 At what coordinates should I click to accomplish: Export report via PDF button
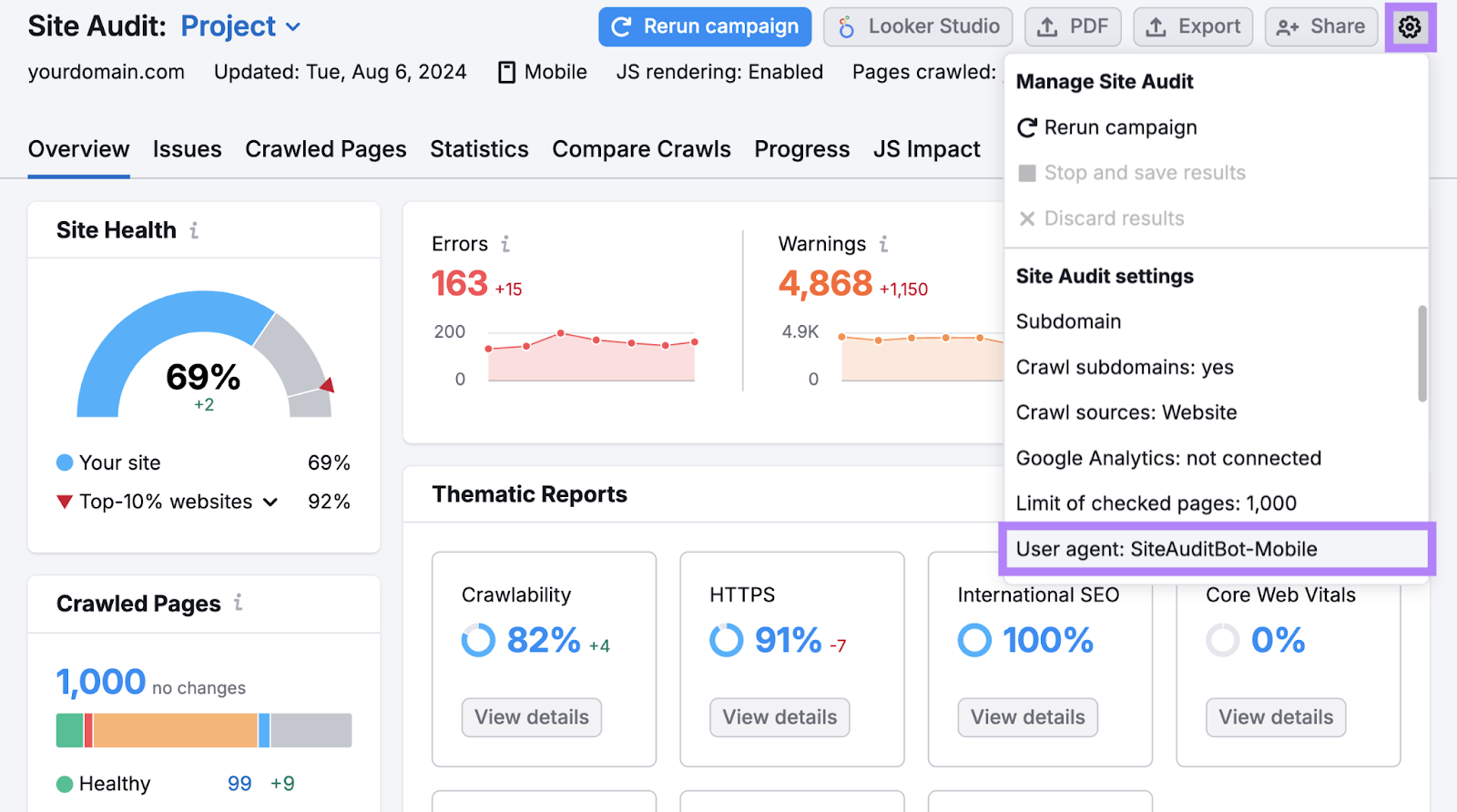[x=1073, y=27]
